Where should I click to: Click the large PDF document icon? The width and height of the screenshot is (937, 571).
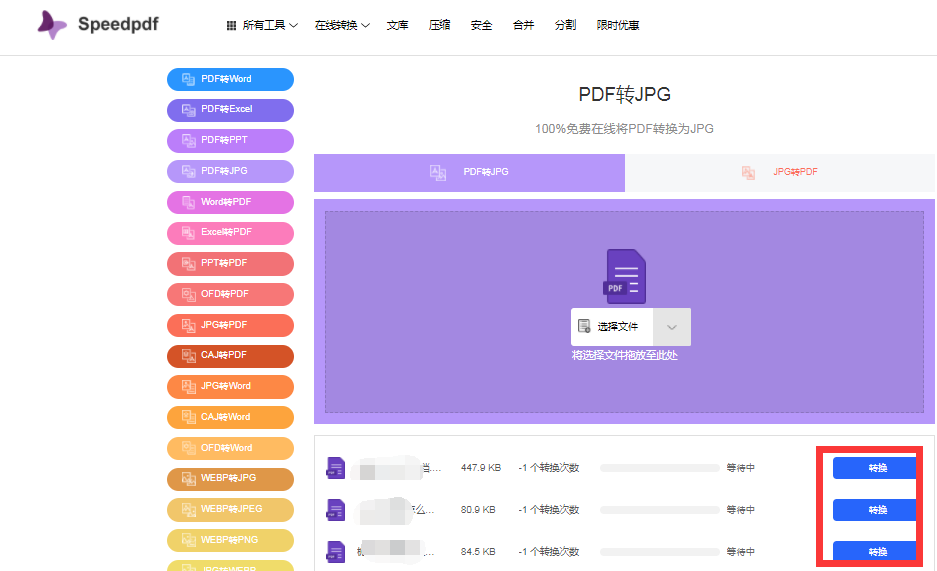(x=624, y=277)
